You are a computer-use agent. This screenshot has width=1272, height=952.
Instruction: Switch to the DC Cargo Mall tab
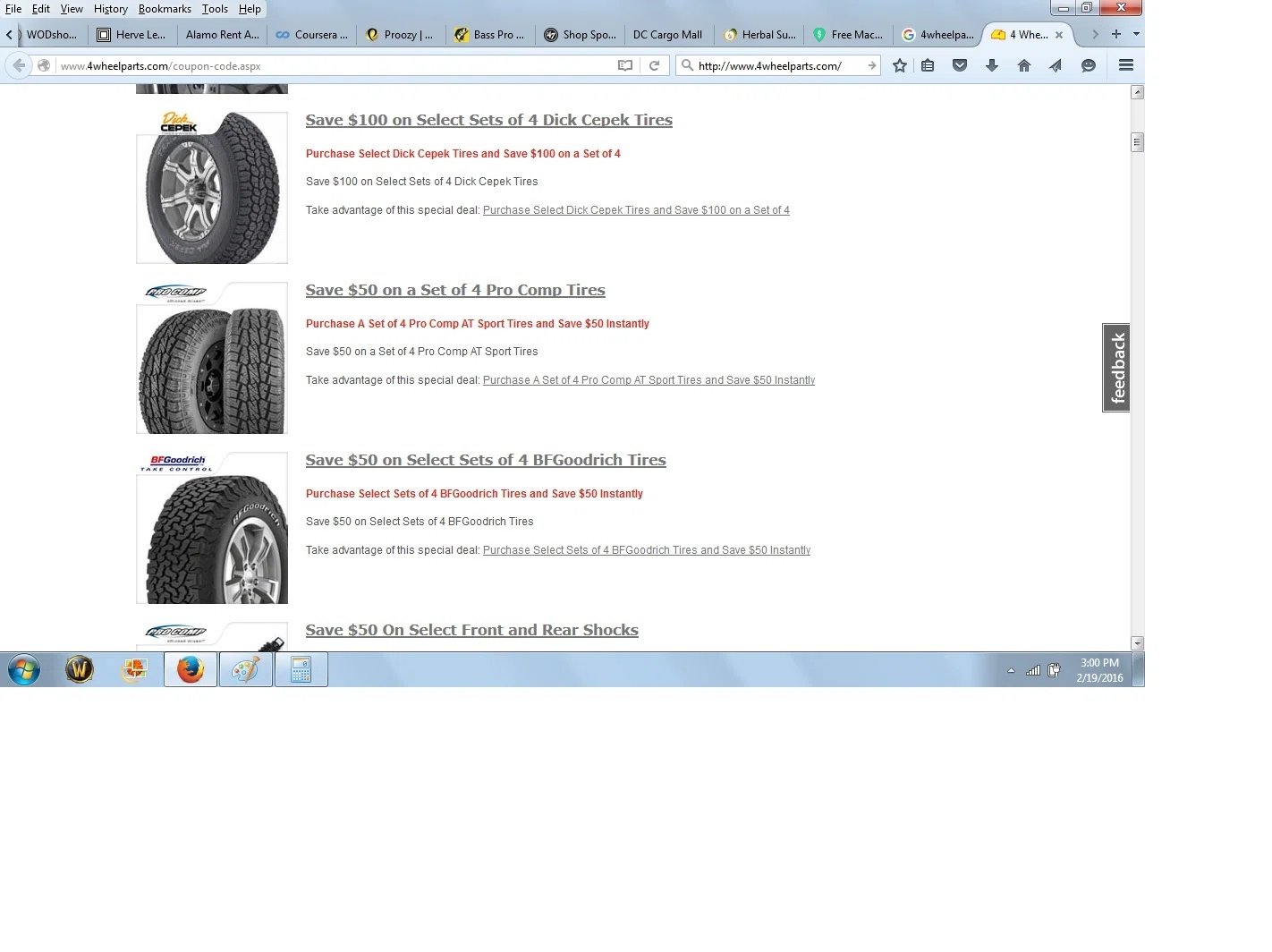pyautogui.click(x=669, y=35)
